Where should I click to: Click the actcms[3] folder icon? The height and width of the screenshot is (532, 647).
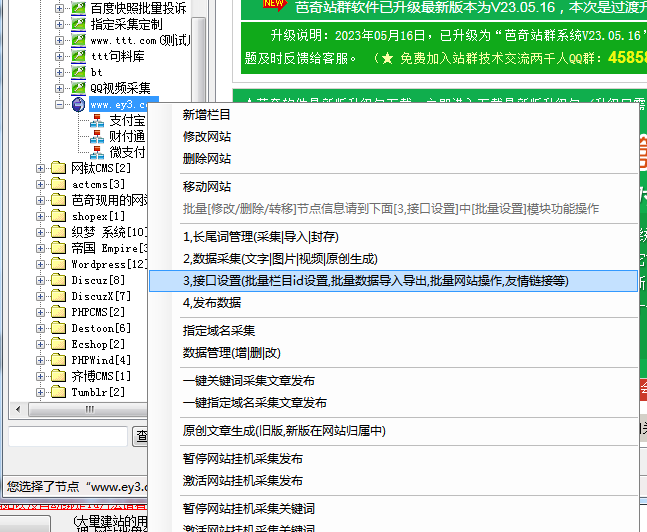point(59,184)
